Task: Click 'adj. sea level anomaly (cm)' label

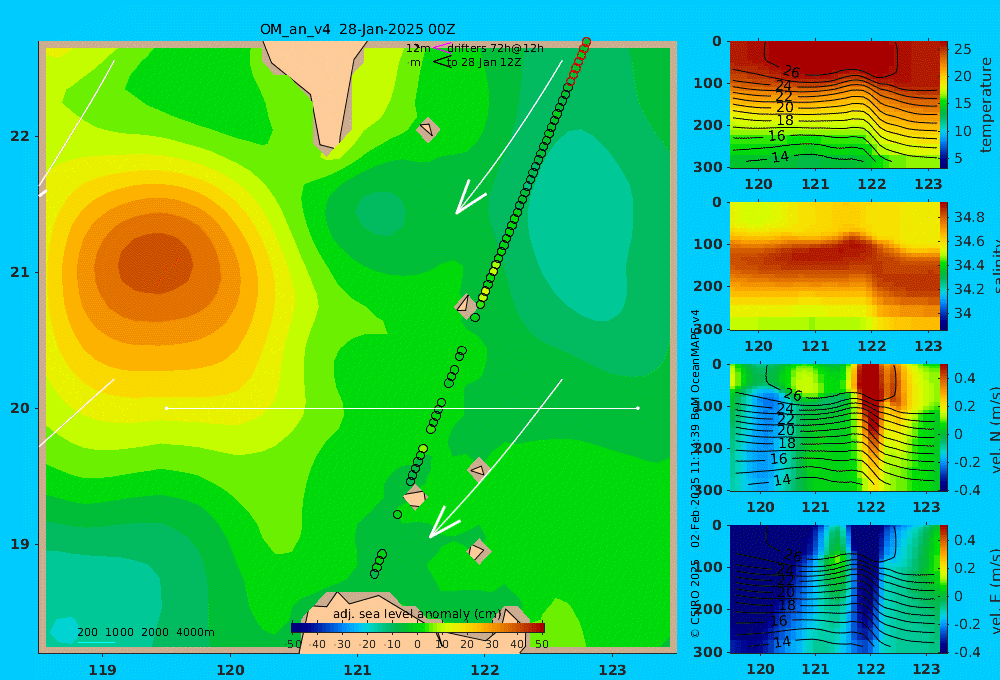Action: [417, 614]
